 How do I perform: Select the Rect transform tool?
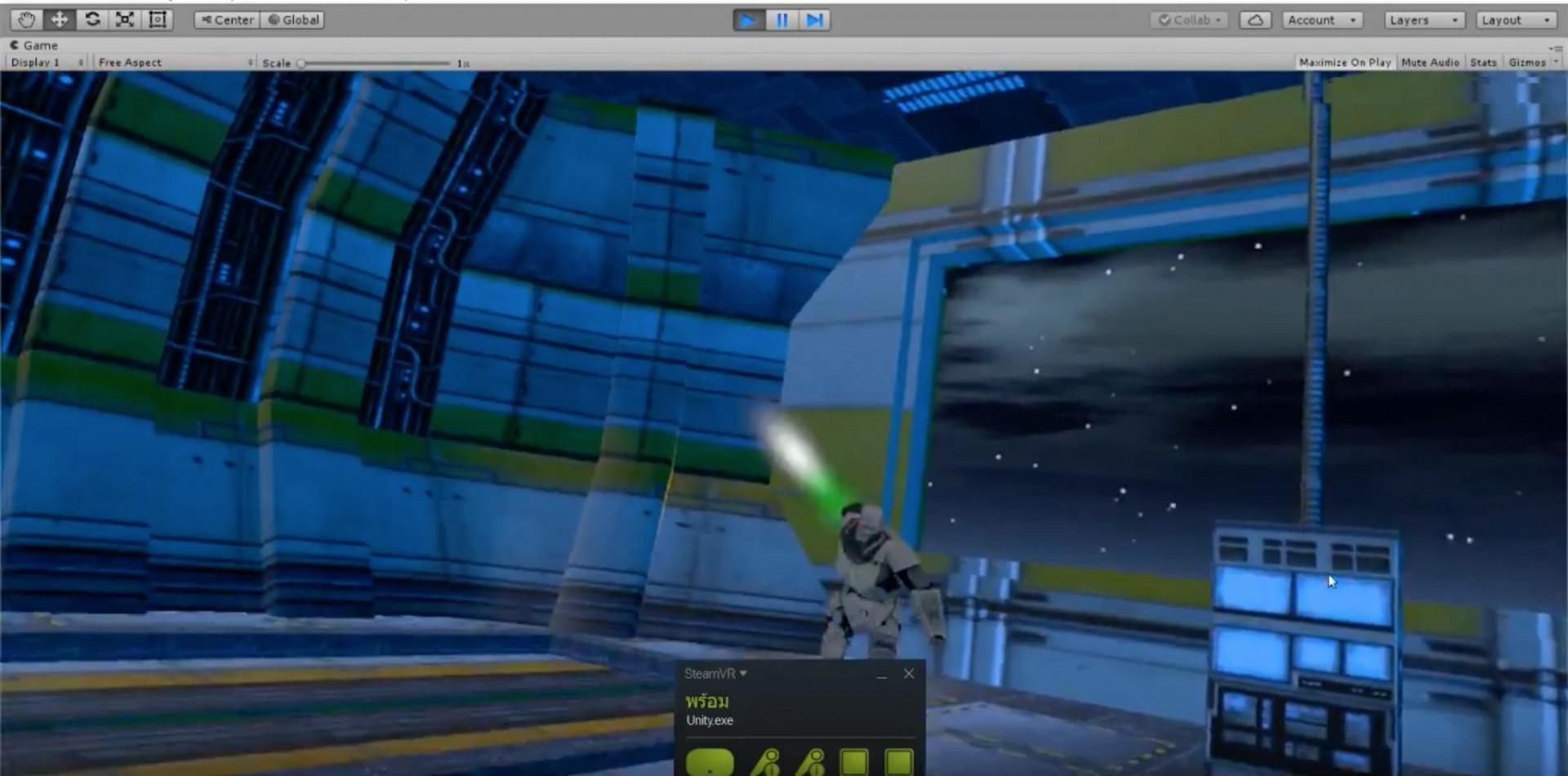pos(158,20)
